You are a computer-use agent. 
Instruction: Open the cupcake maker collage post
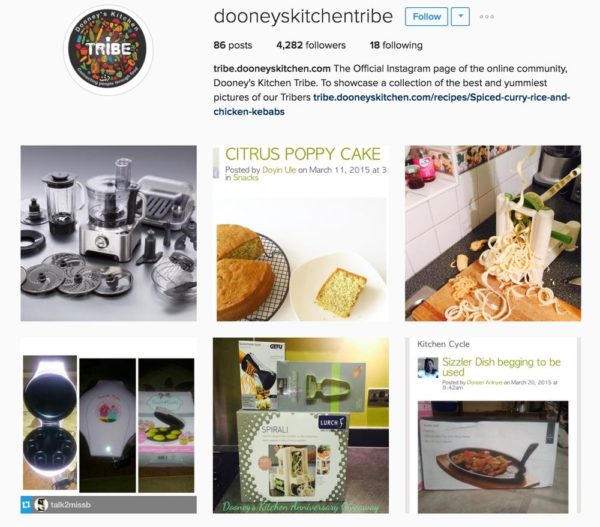(x=109, y=425)
